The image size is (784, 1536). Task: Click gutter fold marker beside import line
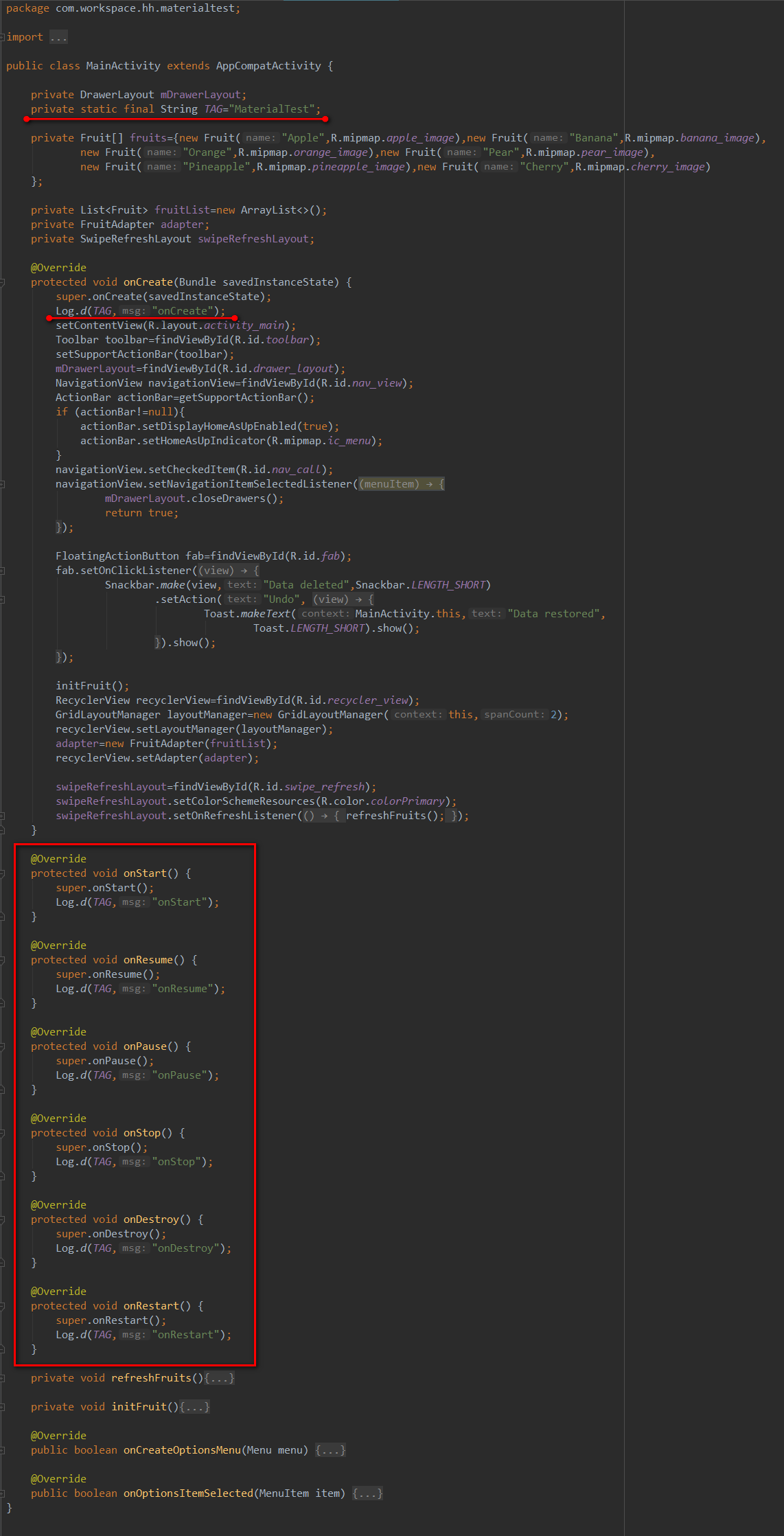pos(3,37)
